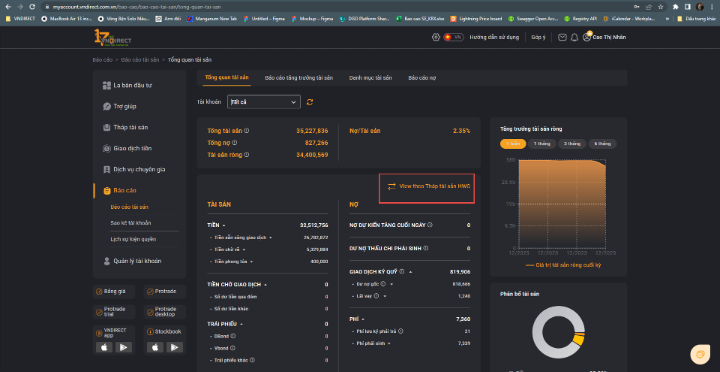
Task: Click info icon beside Vbond
Action: (233, 348)
